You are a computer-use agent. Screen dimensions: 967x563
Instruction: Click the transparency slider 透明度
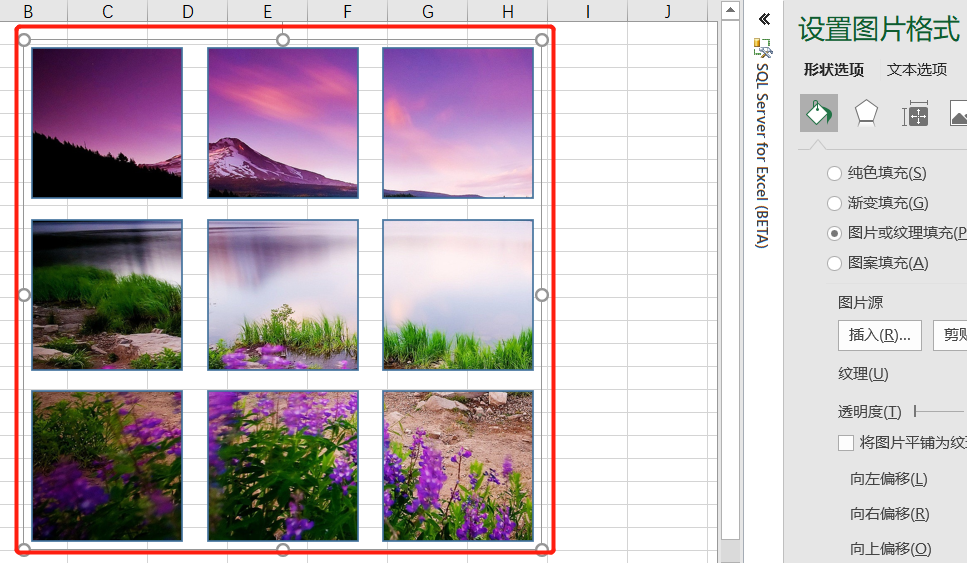[x=939, y=411]
